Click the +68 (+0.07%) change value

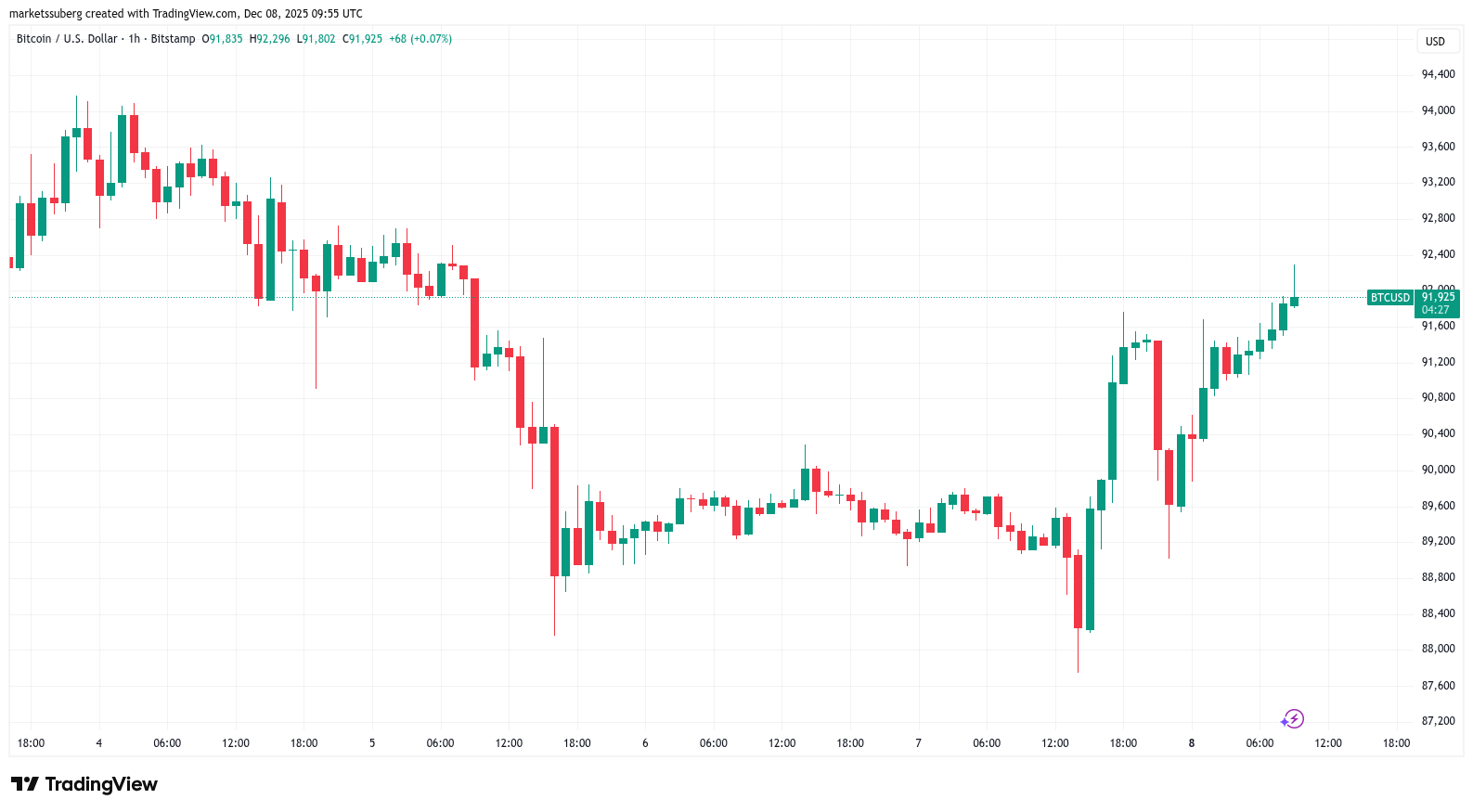click(420, 39)
